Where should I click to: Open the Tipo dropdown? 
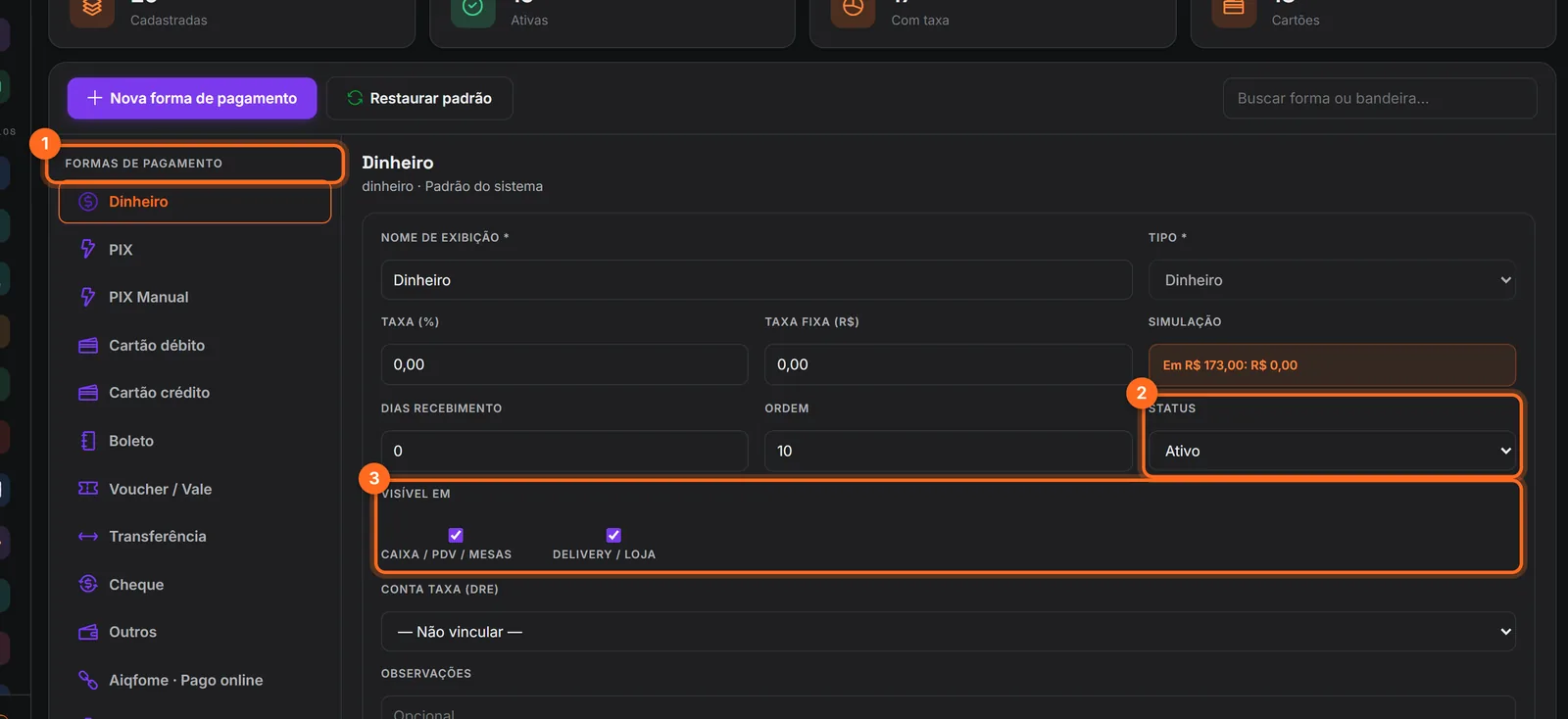(x=1332, y=280)
